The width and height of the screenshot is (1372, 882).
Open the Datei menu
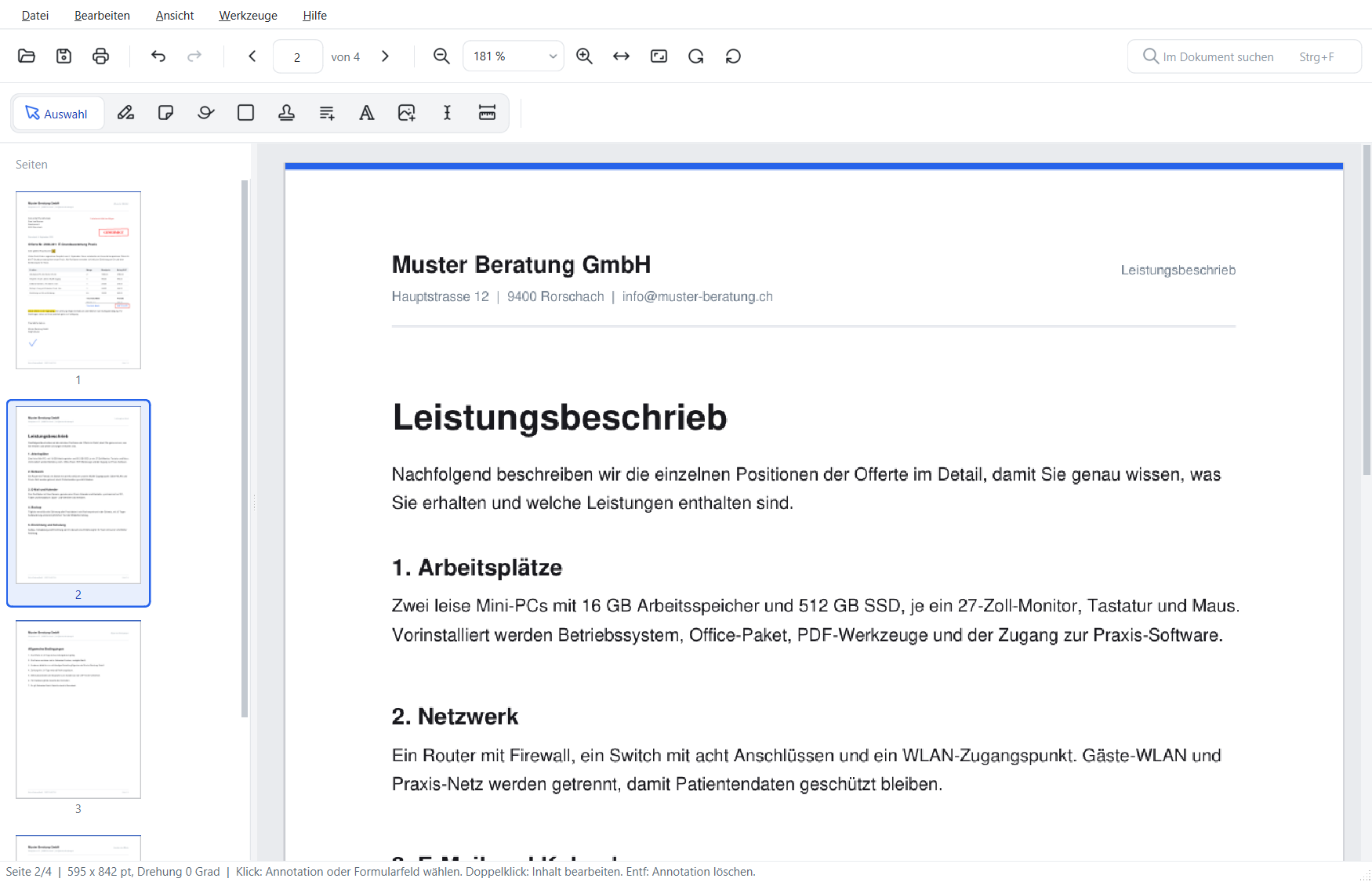[x=35, y=15]
